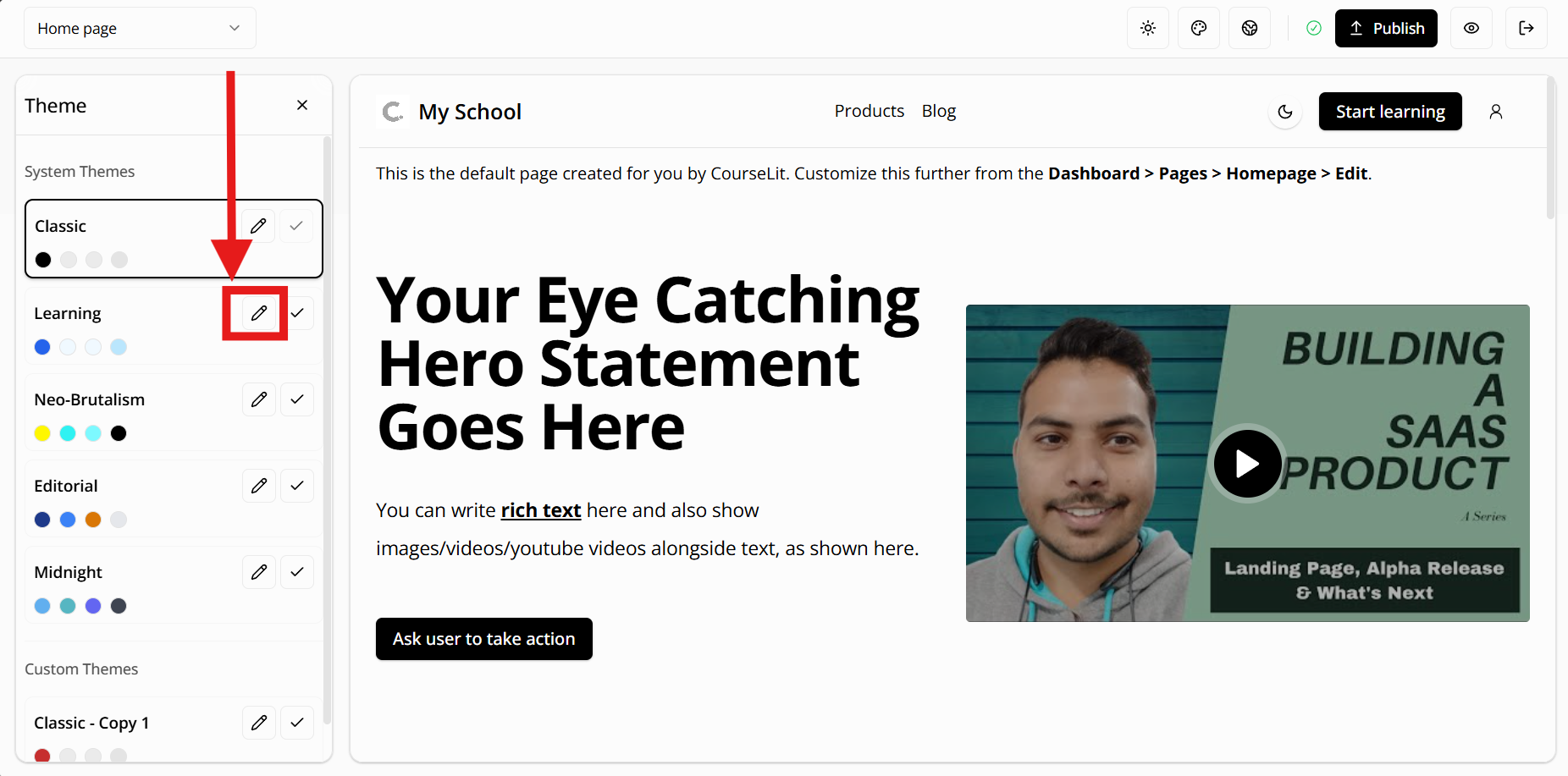Viewport: 1568px width, 776px height.
Task: Edit the Learning theme with pencil icon
Action: tap(259, 313)
